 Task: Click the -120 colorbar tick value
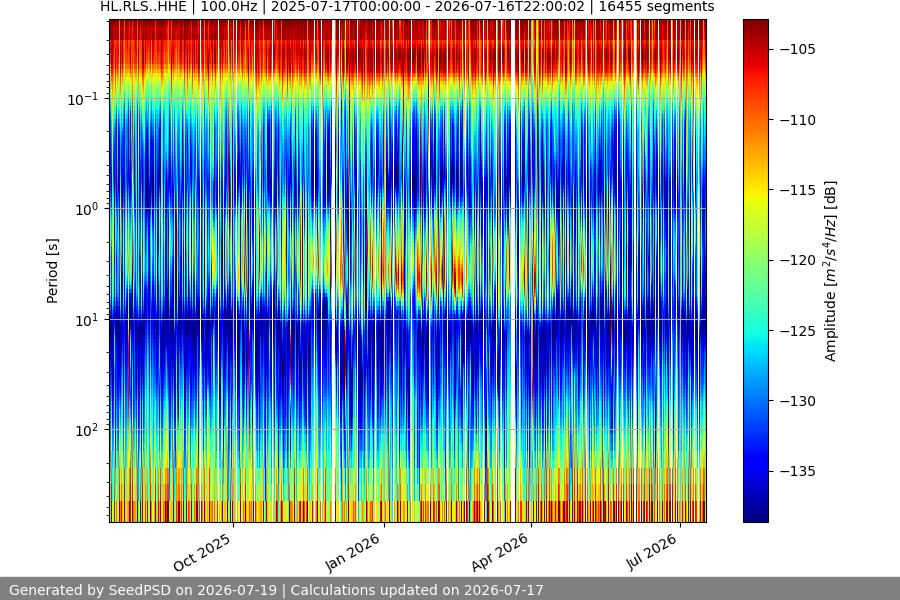pos(798,261)
